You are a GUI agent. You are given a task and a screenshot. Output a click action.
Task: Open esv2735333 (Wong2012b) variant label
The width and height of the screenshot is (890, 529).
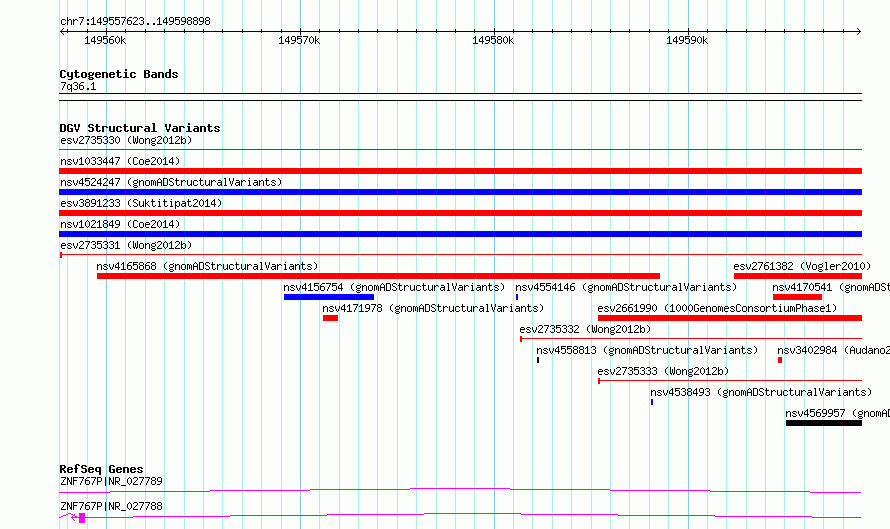663,371
